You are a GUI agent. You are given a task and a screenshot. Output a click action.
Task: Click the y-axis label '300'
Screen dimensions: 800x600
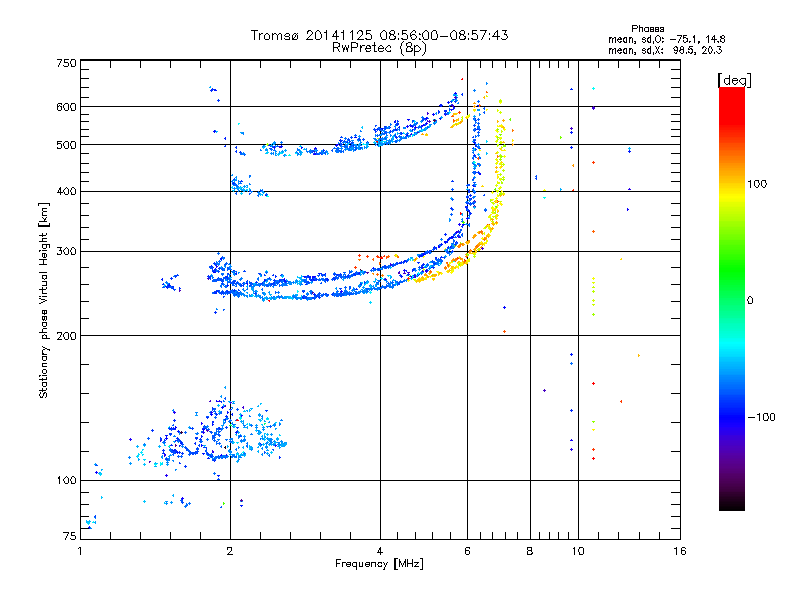coord(66,251)
